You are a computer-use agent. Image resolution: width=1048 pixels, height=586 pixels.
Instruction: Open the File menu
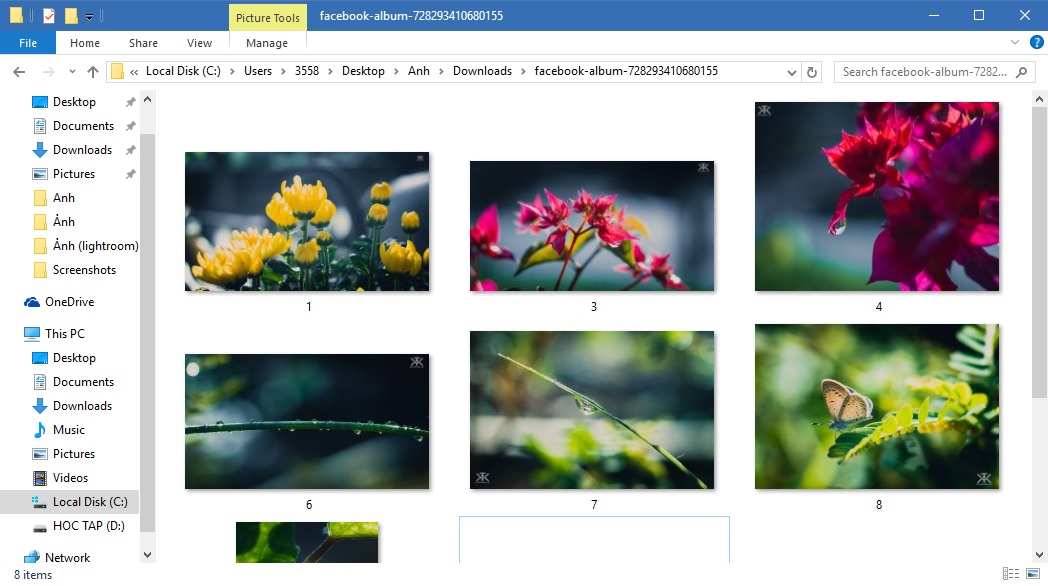(27, 43)
